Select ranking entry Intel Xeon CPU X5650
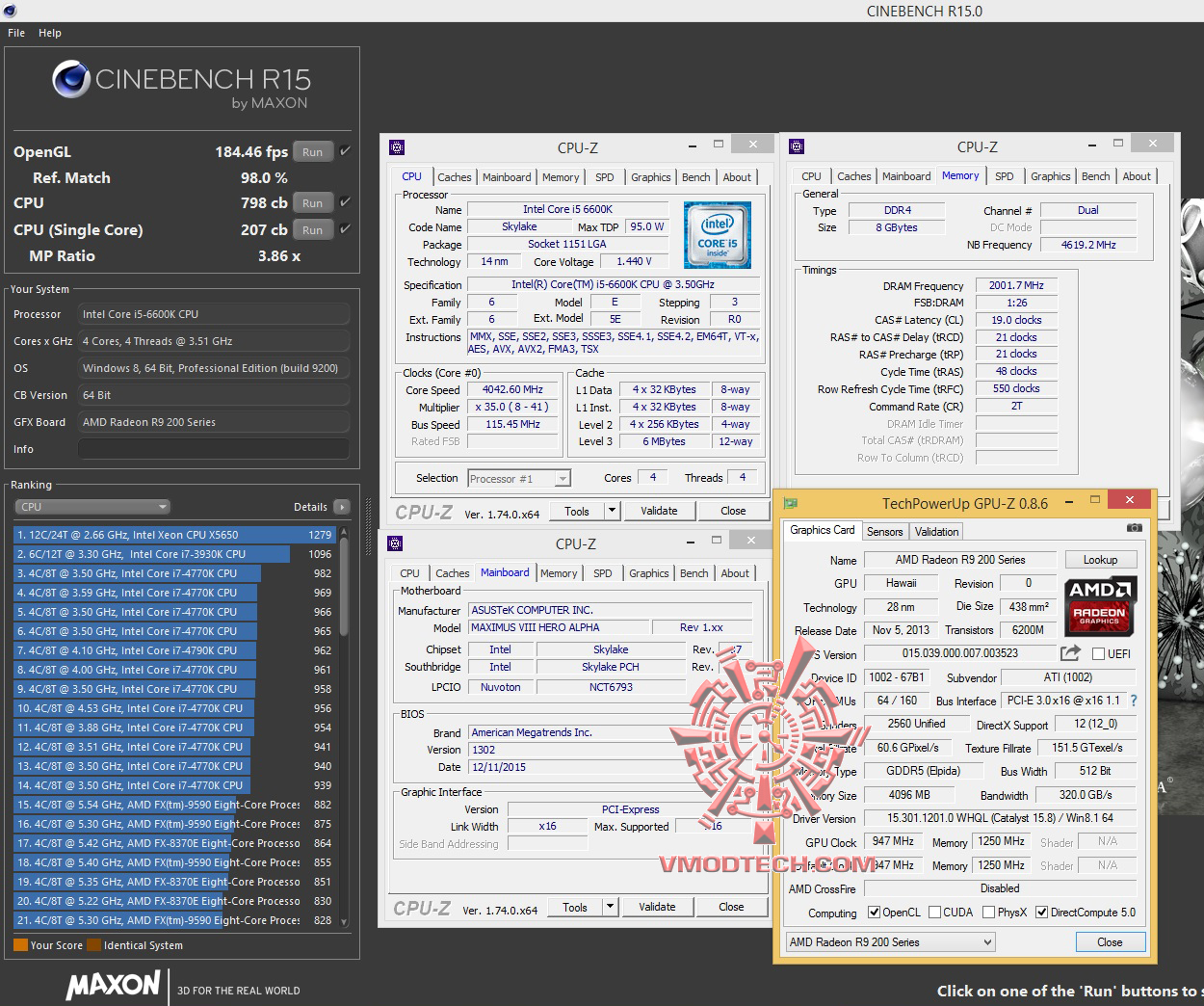The height and width of the screenshot is (1006, 1204). coord(173,535)
